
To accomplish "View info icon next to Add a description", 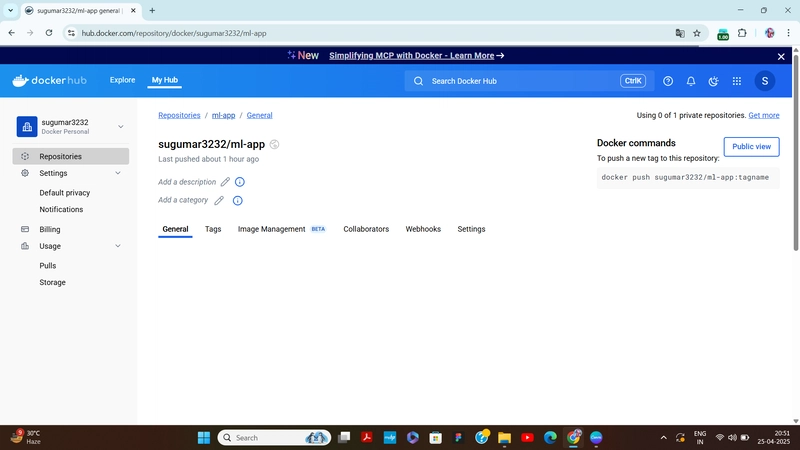I will tap(240, 182).
